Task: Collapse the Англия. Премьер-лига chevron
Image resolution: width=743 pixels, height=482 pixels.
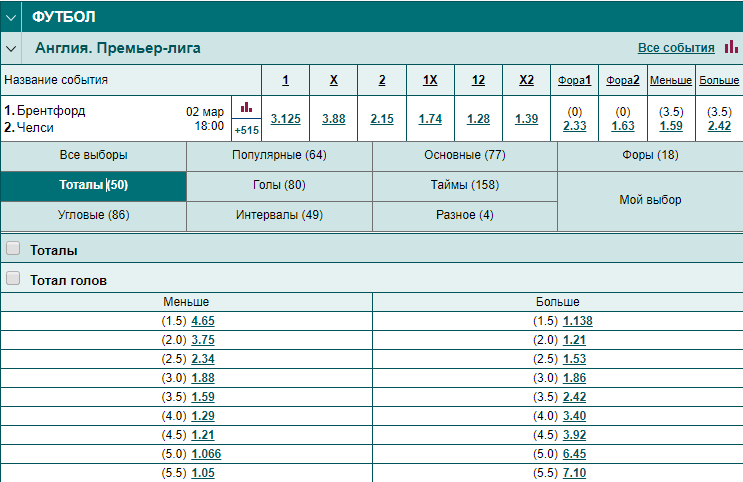Action: [11, 48]
